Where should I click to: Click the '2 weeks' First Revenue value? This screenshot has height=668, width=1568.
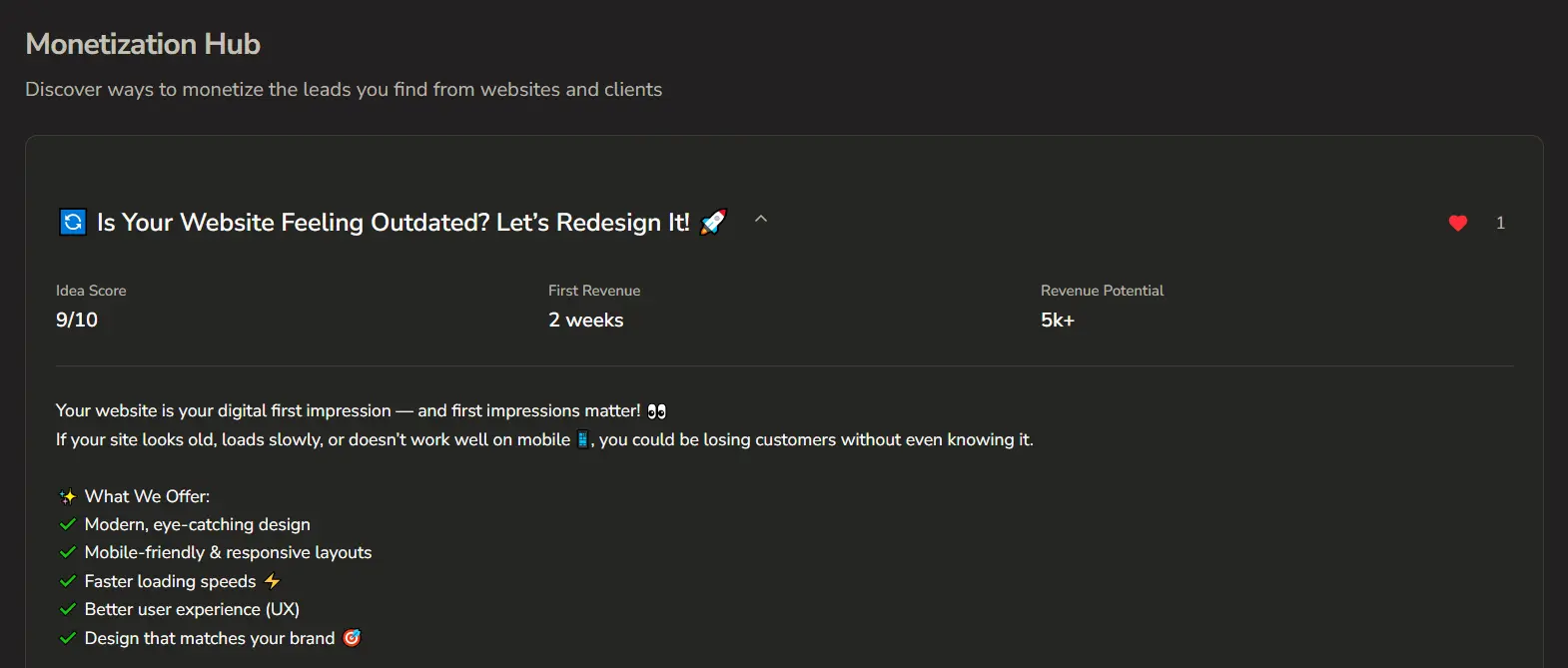(585, 320)
